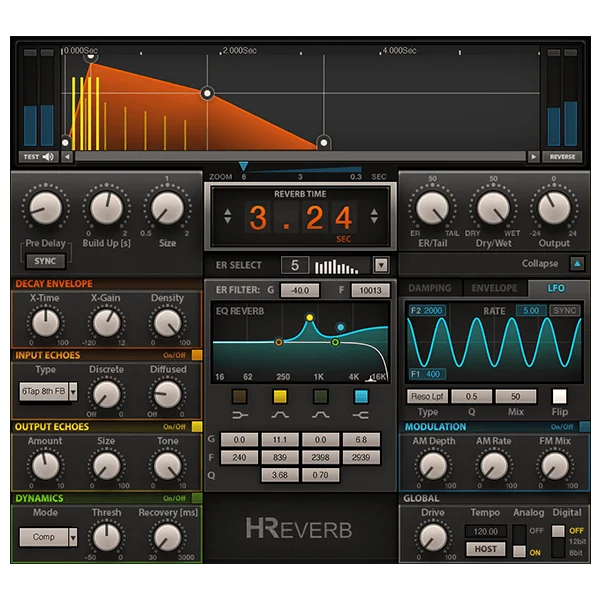
Task: Click the Pre Delay knob
Action: click(46, 208)
